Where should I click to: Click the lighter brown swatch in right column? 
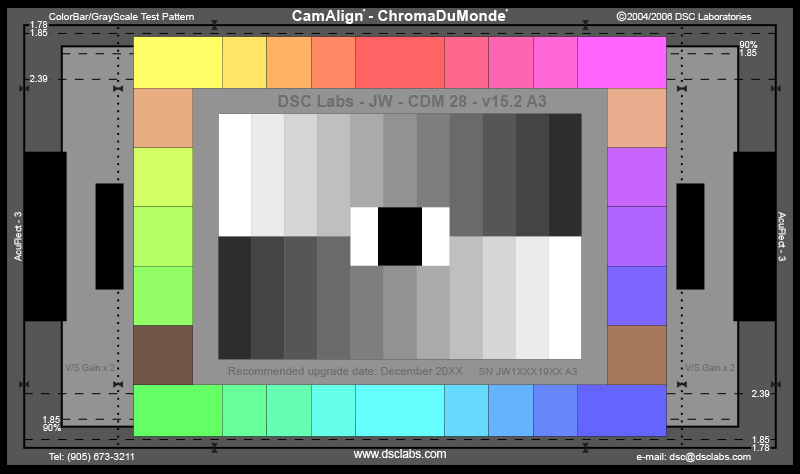coord(637,355)
